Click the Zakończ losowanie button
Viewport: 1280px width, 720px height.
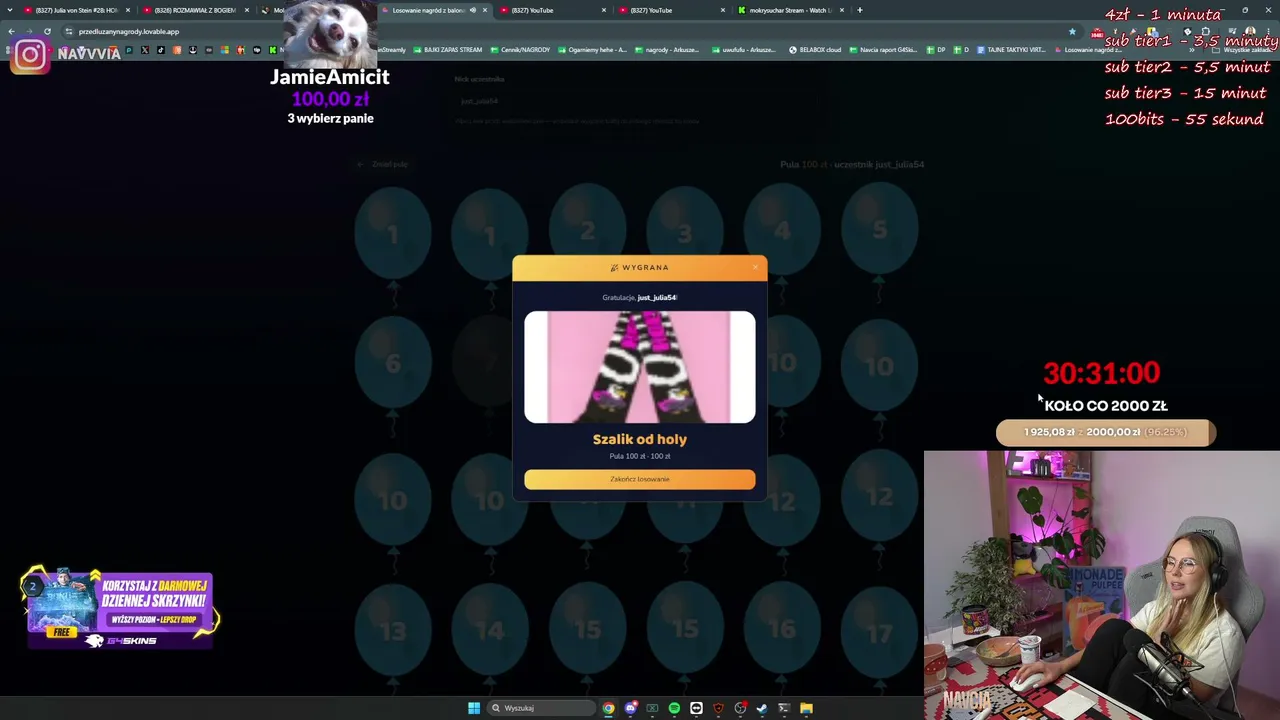(640, 479)
